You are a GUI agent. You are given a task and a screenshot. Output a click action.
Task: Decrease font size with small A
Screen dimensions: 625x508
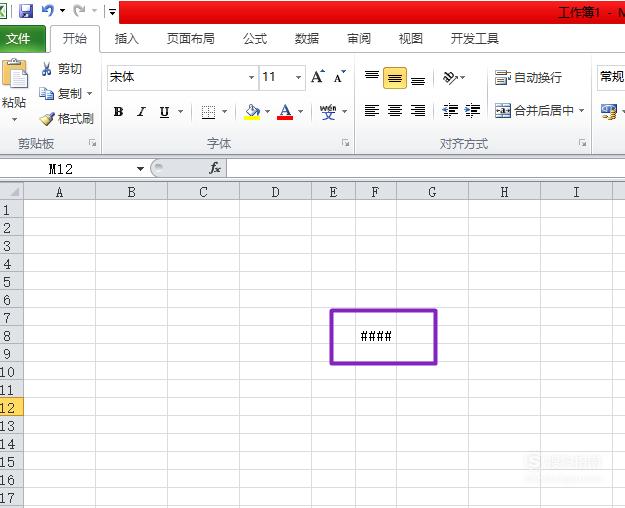coord(340,77)
